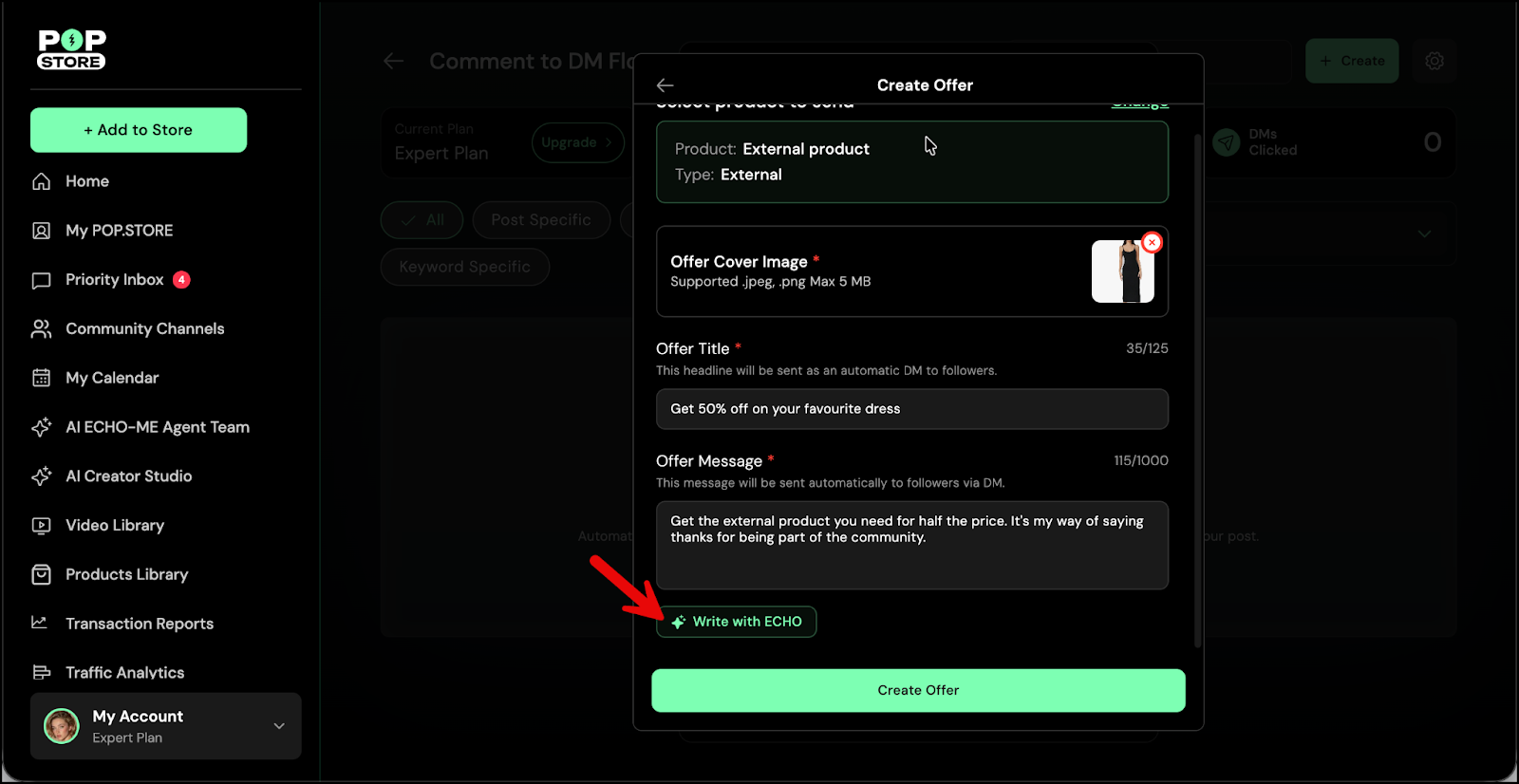Open Priority Inbox from sidebar
This screenshot has width=1519, height=784.
point(114,280)
